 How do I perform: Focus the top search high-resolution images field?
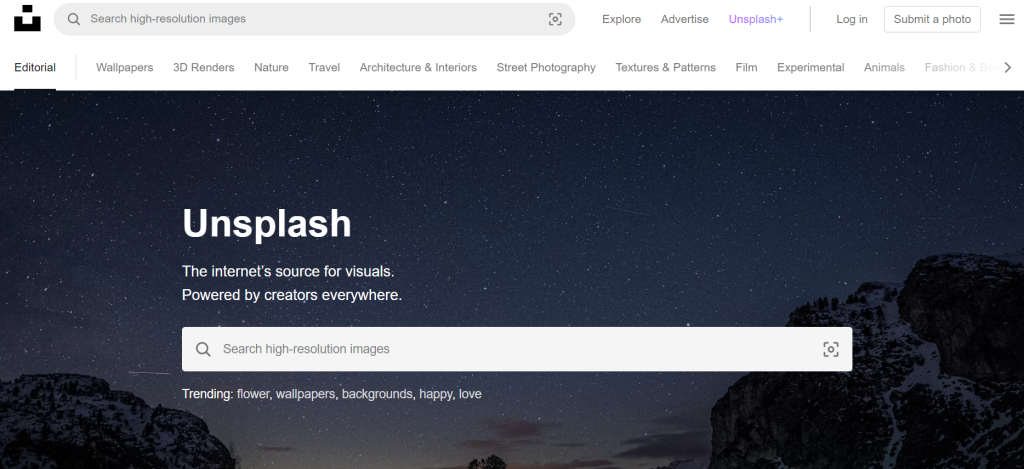click(314, 19)
